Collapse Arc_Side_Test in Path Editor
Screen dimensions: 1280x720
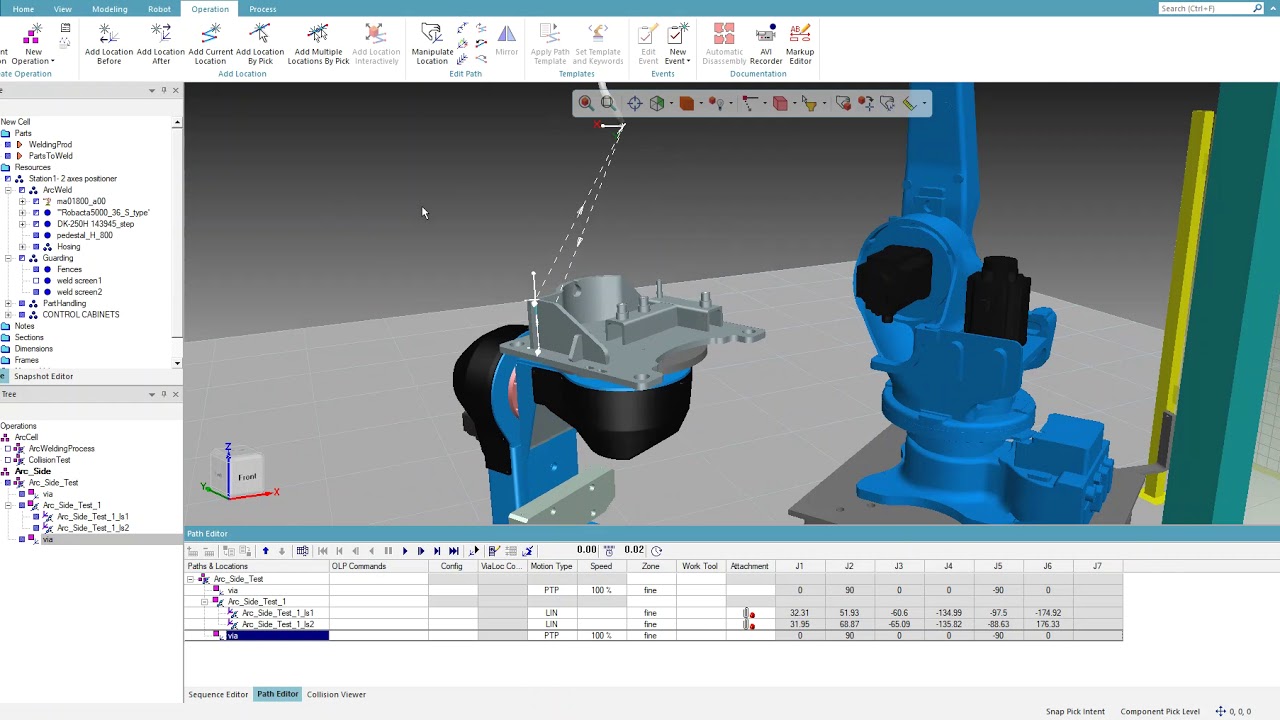[190, 579]
